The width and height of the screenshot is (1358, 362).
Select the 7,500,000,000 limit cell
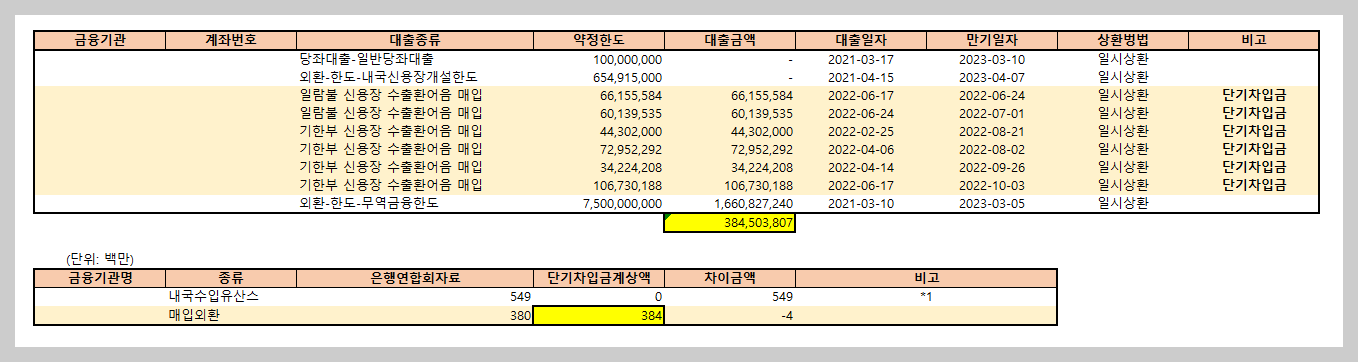click(x=599, y=203)
